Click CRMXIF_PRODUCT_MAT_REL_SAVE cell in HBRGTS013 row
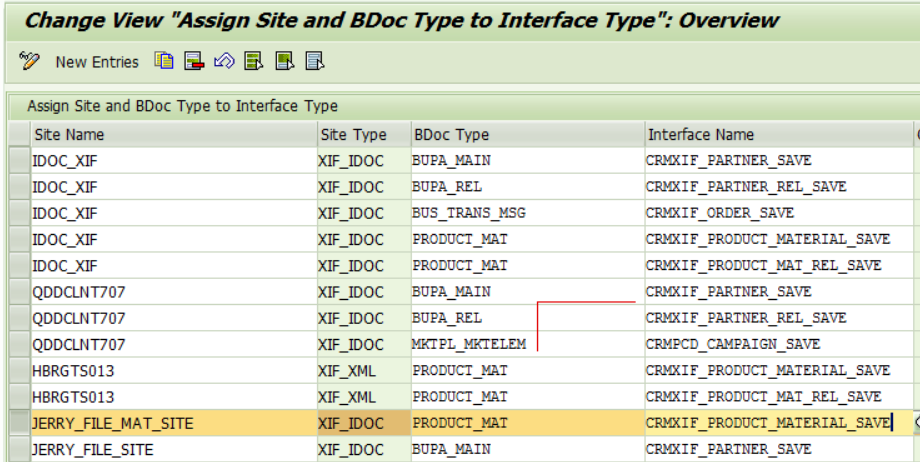The width and height of the screenshot is (920, 462). pyautogui.click(x=779, y=397)
